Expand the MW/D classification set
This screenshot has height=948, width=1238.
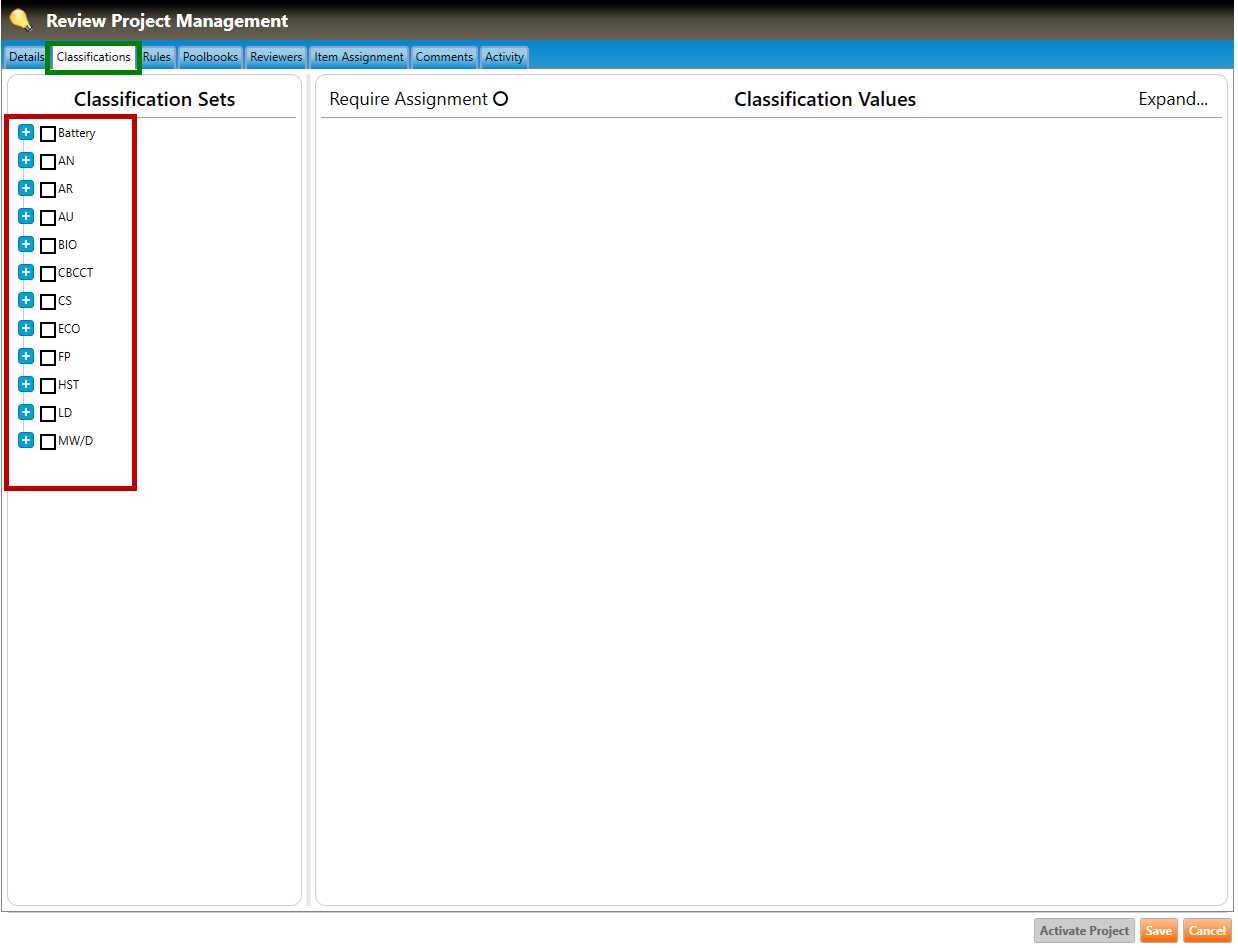(x=26, y=441)
